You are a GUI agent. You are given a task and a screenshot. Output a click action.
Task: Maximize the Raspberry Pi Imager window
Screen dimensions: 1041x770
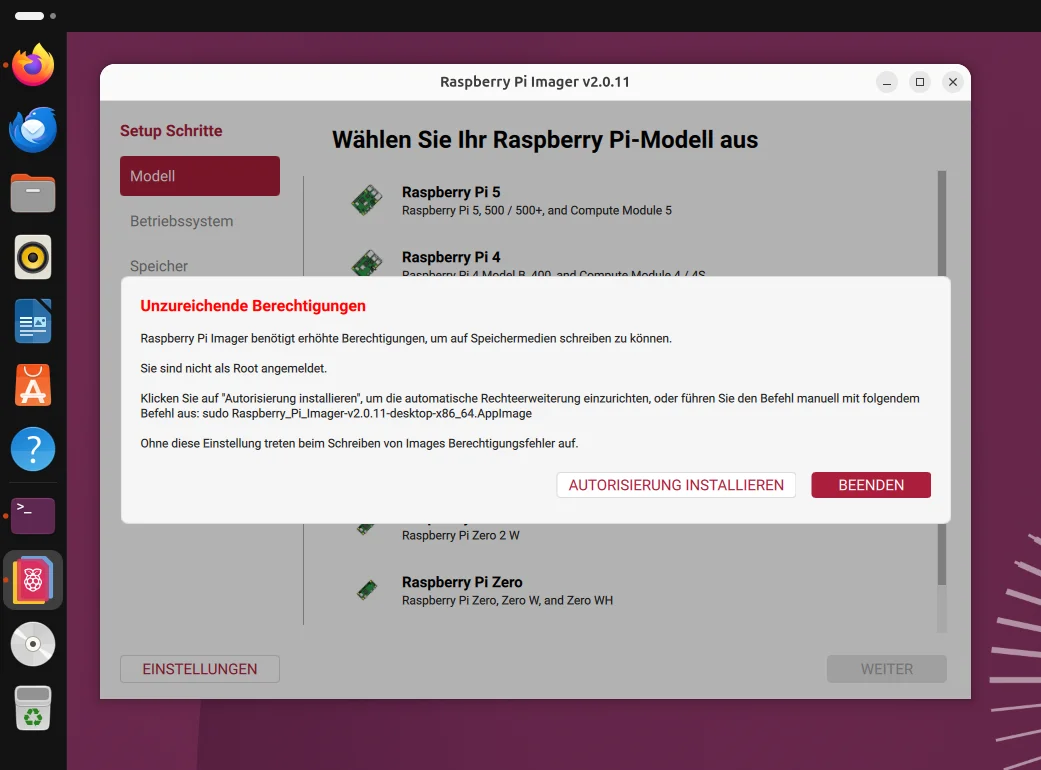click(x=920, y=82)
